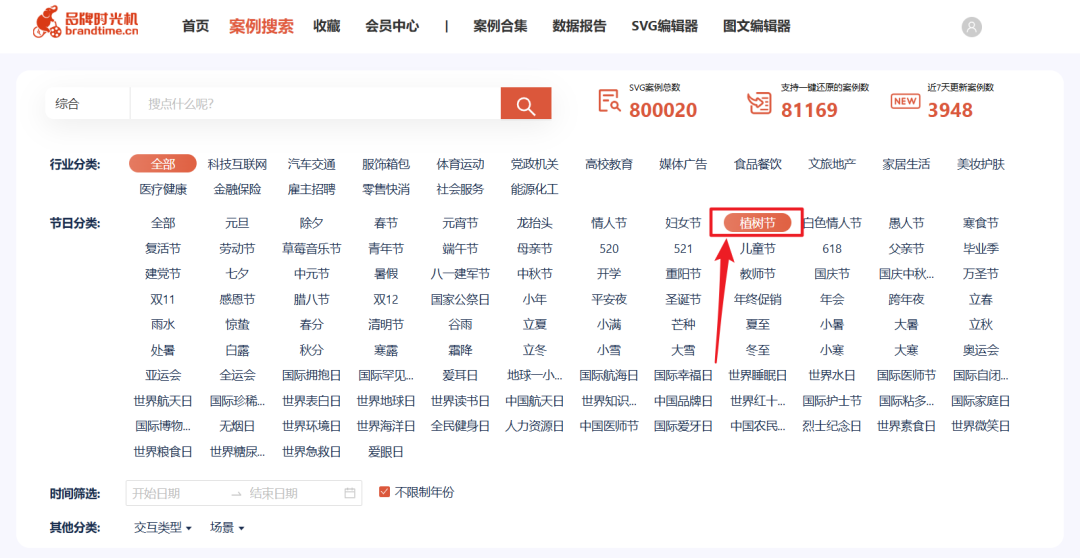Filter by 春节 holiday
The width and height of the screenshot is (1080, 558).
point(386,223)
